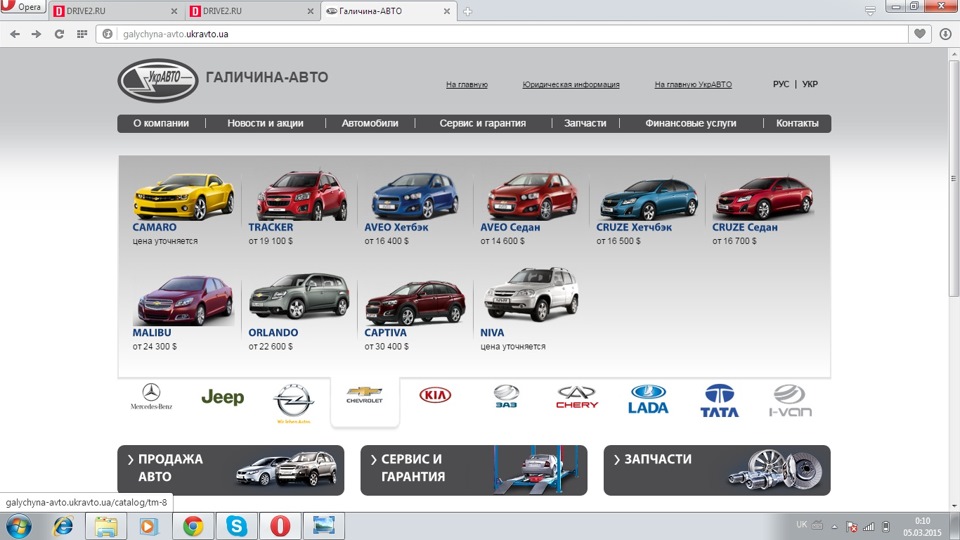Choose the Jeep brand logo

click(x=222, y=397)
